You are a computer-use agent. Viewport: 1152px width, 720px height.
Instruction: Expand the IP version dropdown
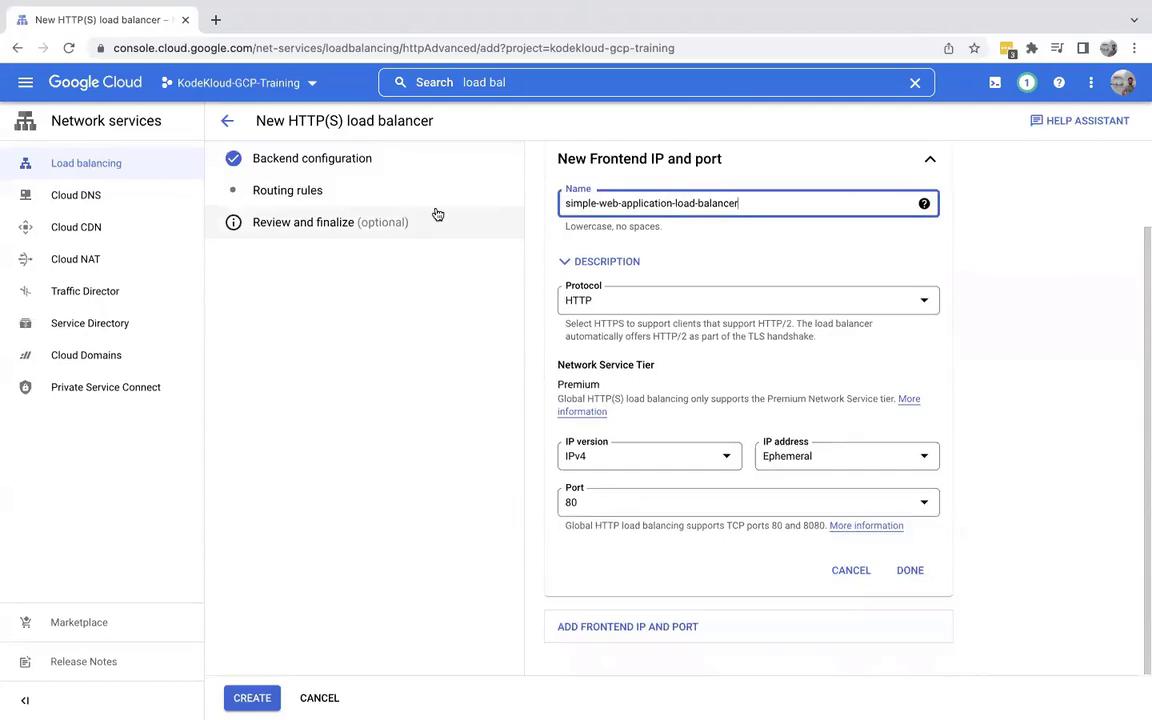[649, 456]
